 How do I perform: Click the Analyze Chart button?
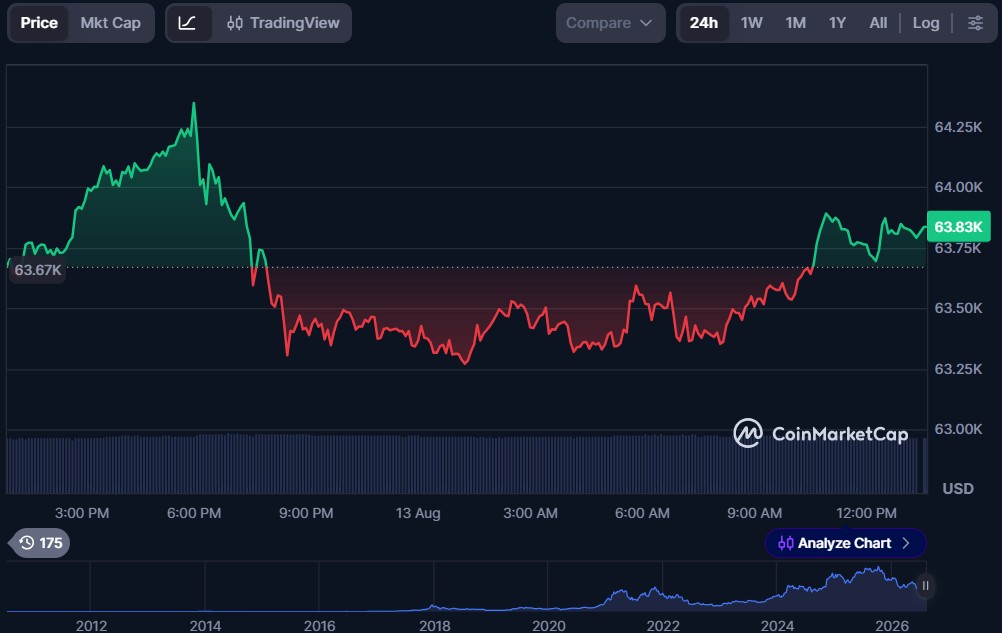(845, 543)
